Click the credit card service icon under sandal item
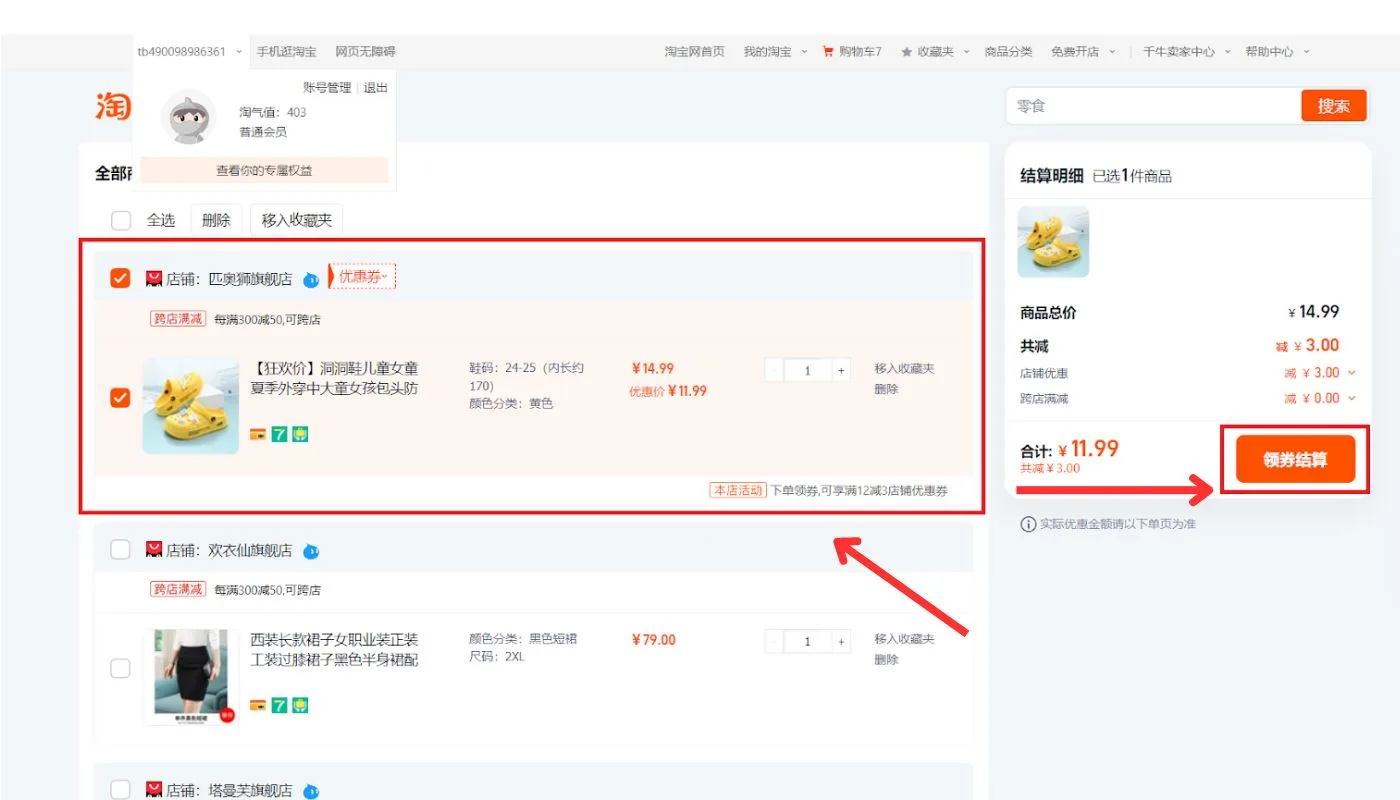Screen dimensions: 1400x800 [x=258, y=434]
